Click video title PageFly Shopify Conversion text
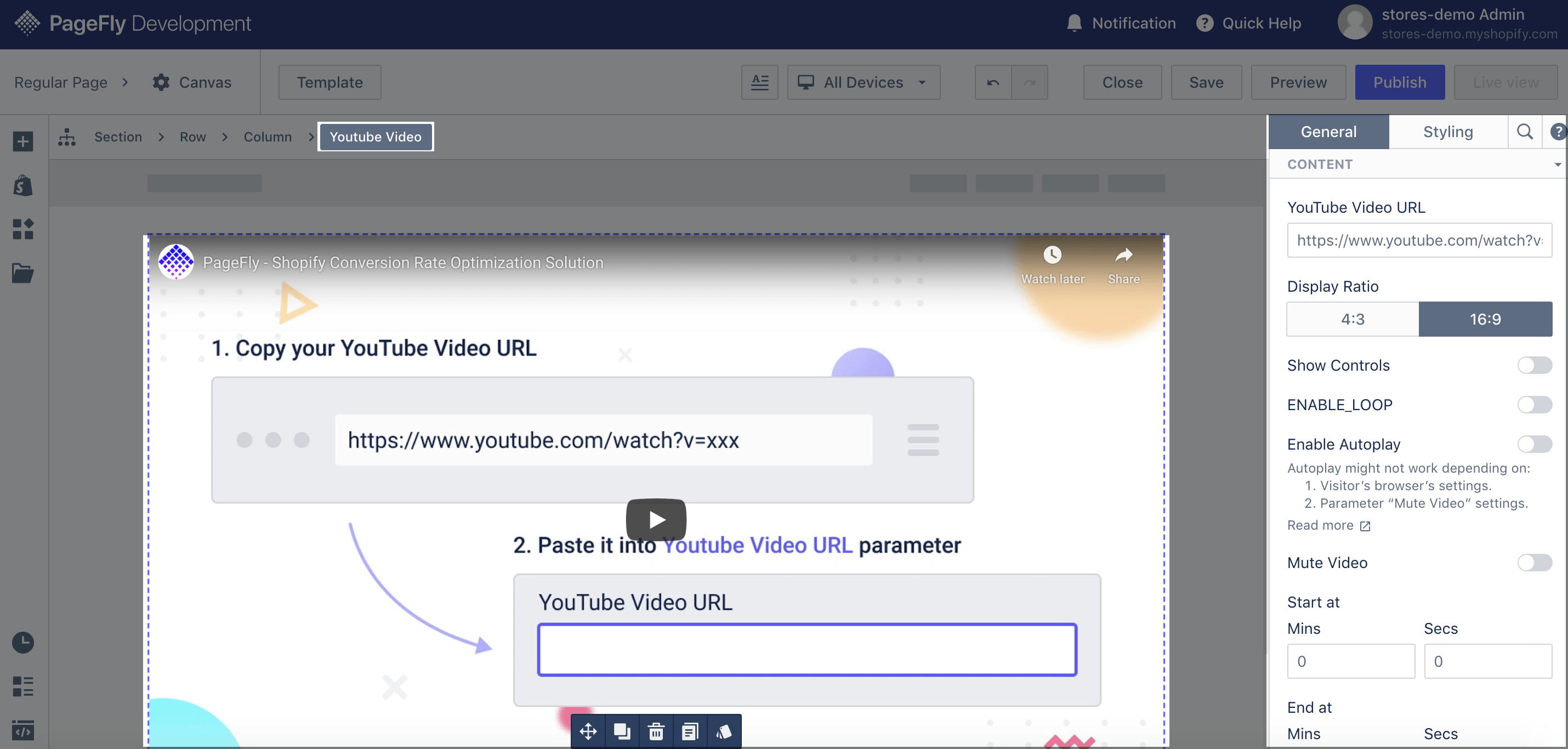The image size is (1568, 749). point(403,263)
